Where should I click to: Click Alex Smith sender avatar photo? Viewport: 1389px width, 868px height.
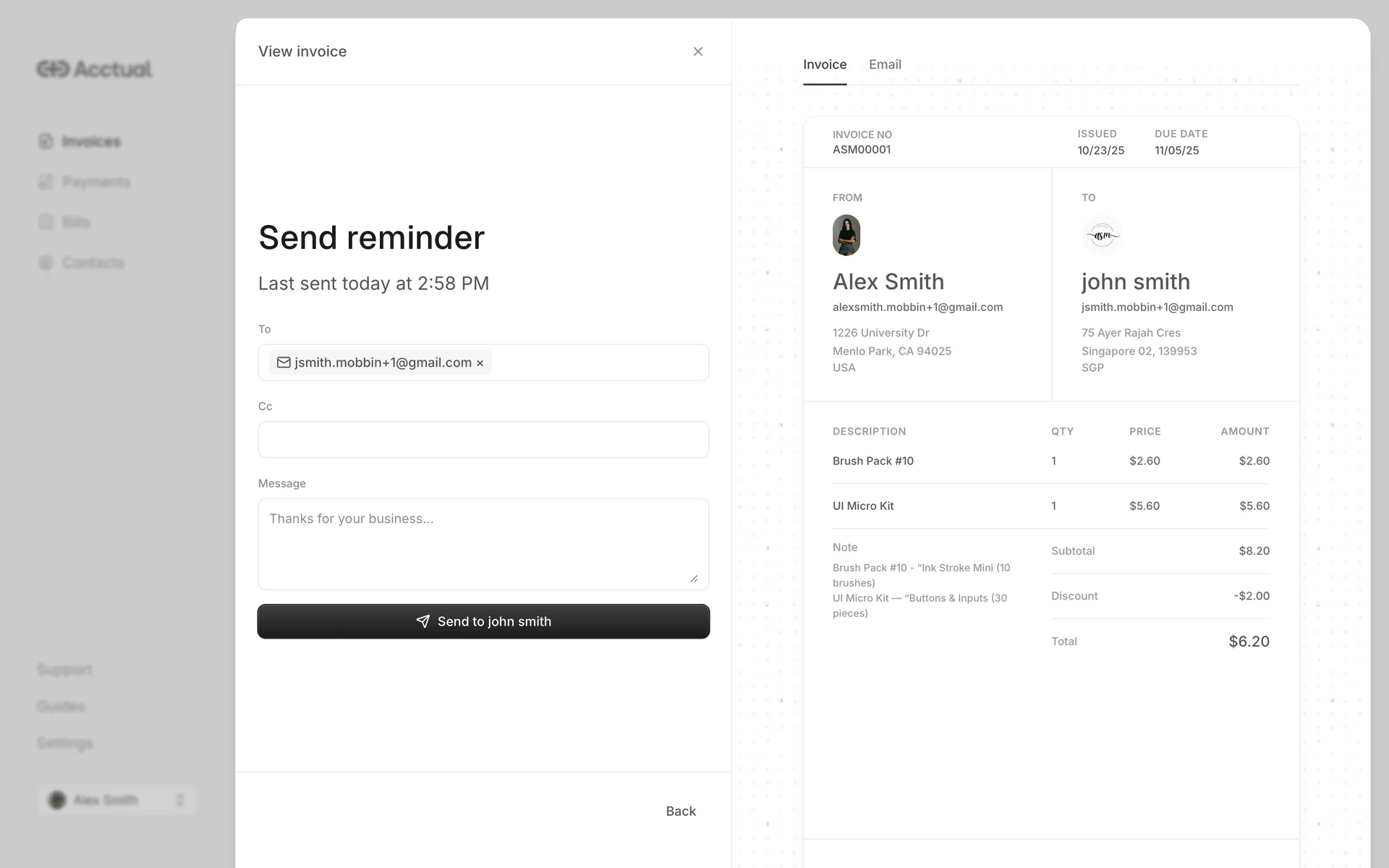click(846, 235)
